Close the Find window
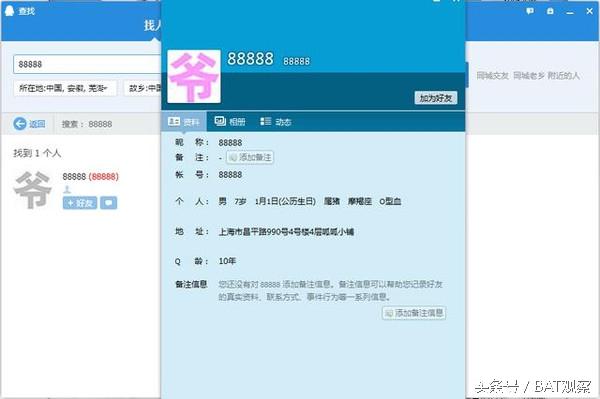600x399 pixels. (590, 11)
